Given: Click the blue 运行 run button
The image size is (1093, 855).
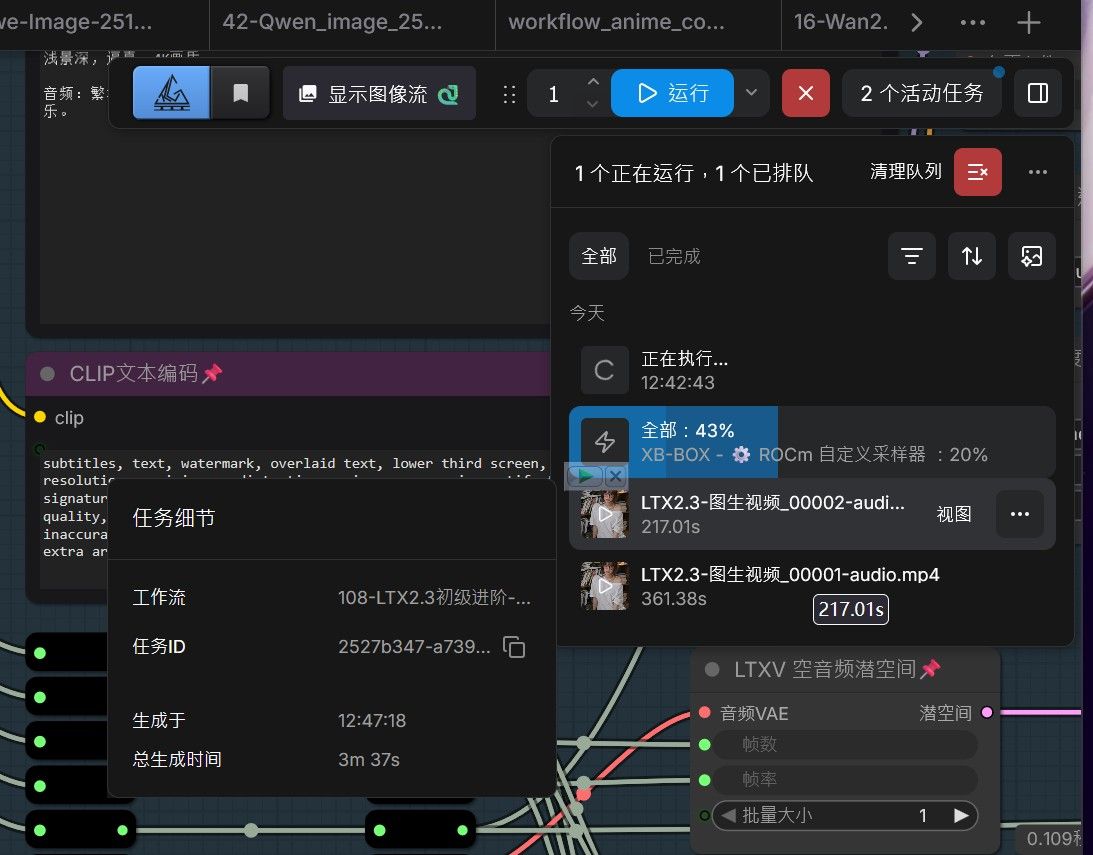Looking at the screenshot, I should click(x=672, y=93).
